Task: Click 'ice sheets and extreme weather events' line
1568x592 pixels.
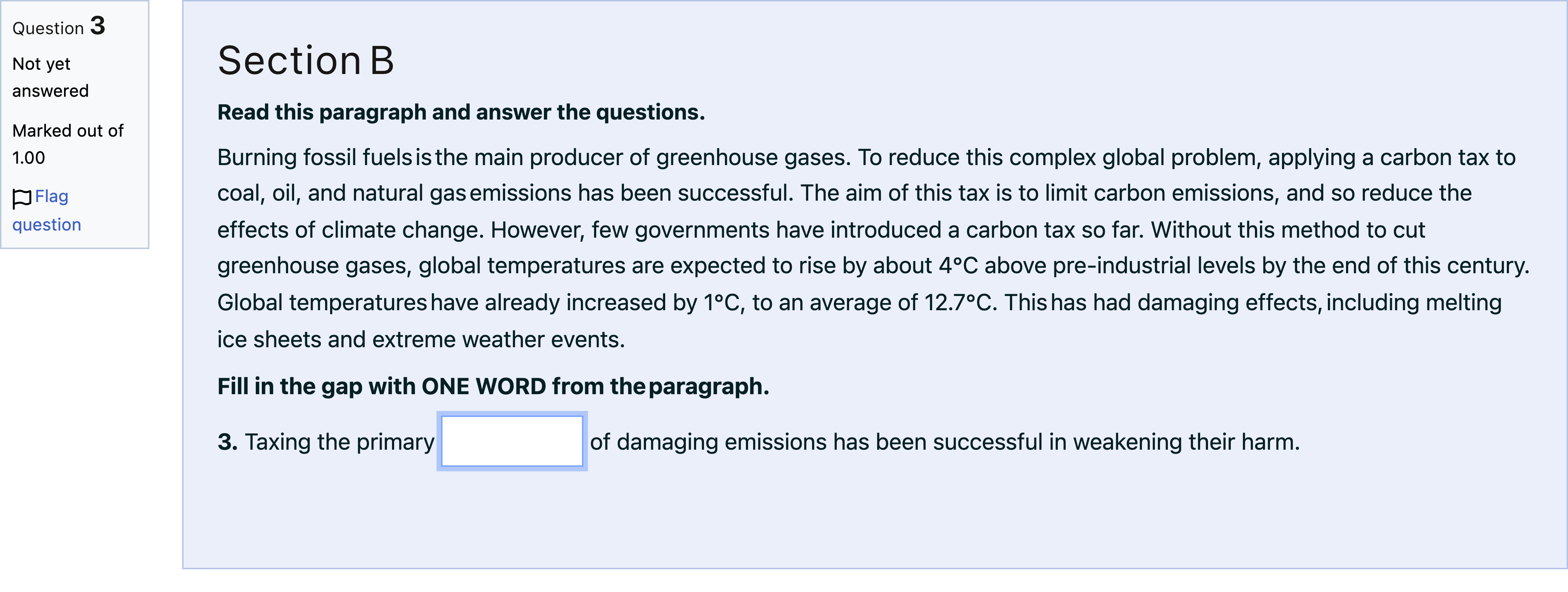Action: coord(420,340)
